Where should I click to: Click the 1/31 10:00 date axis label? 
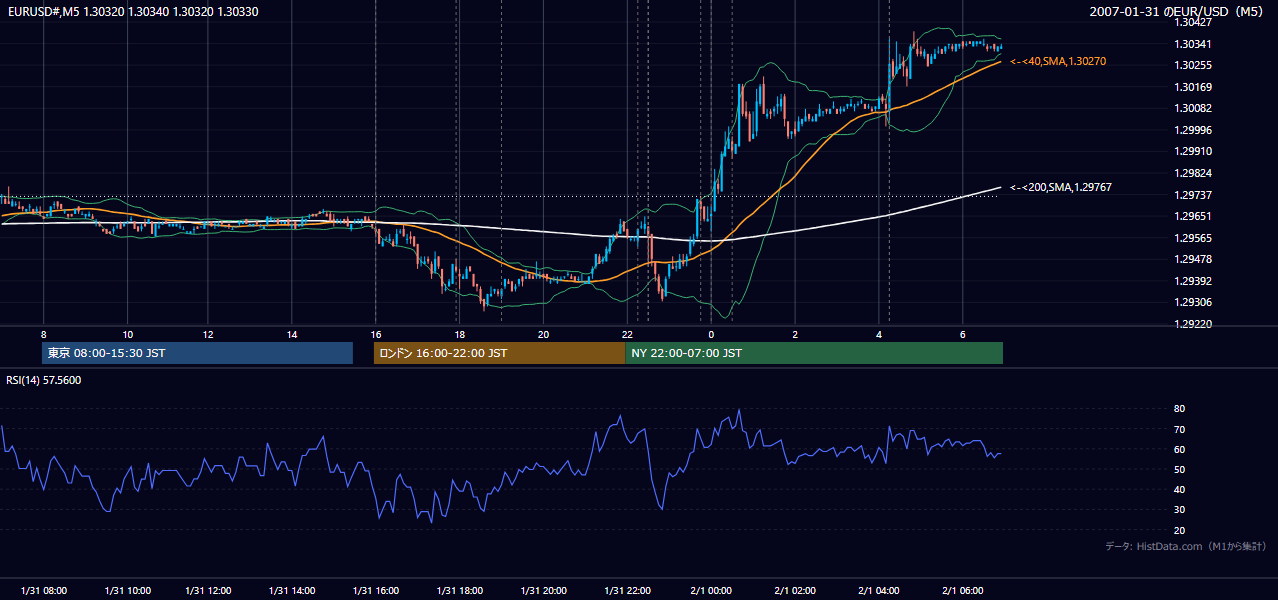point(127,591)
